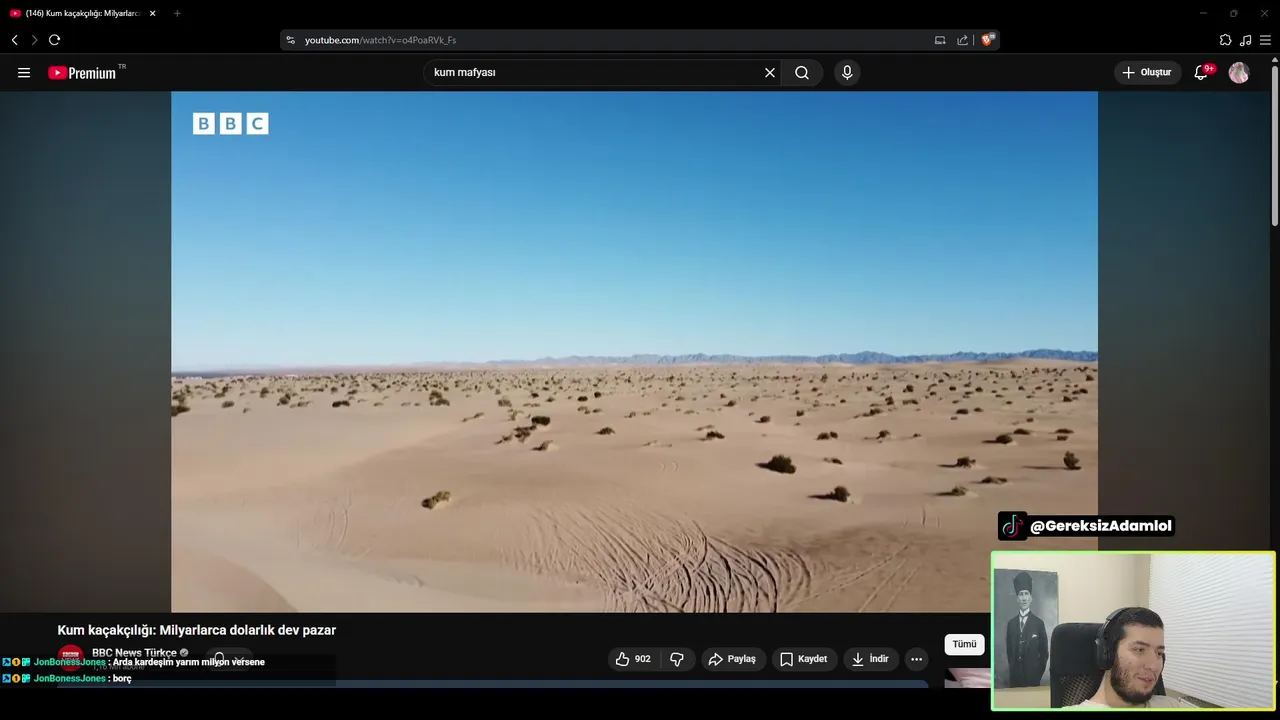Click the video title Kum kaçakçılığı
1280x720 pixels.
click(x=197, y=630)
